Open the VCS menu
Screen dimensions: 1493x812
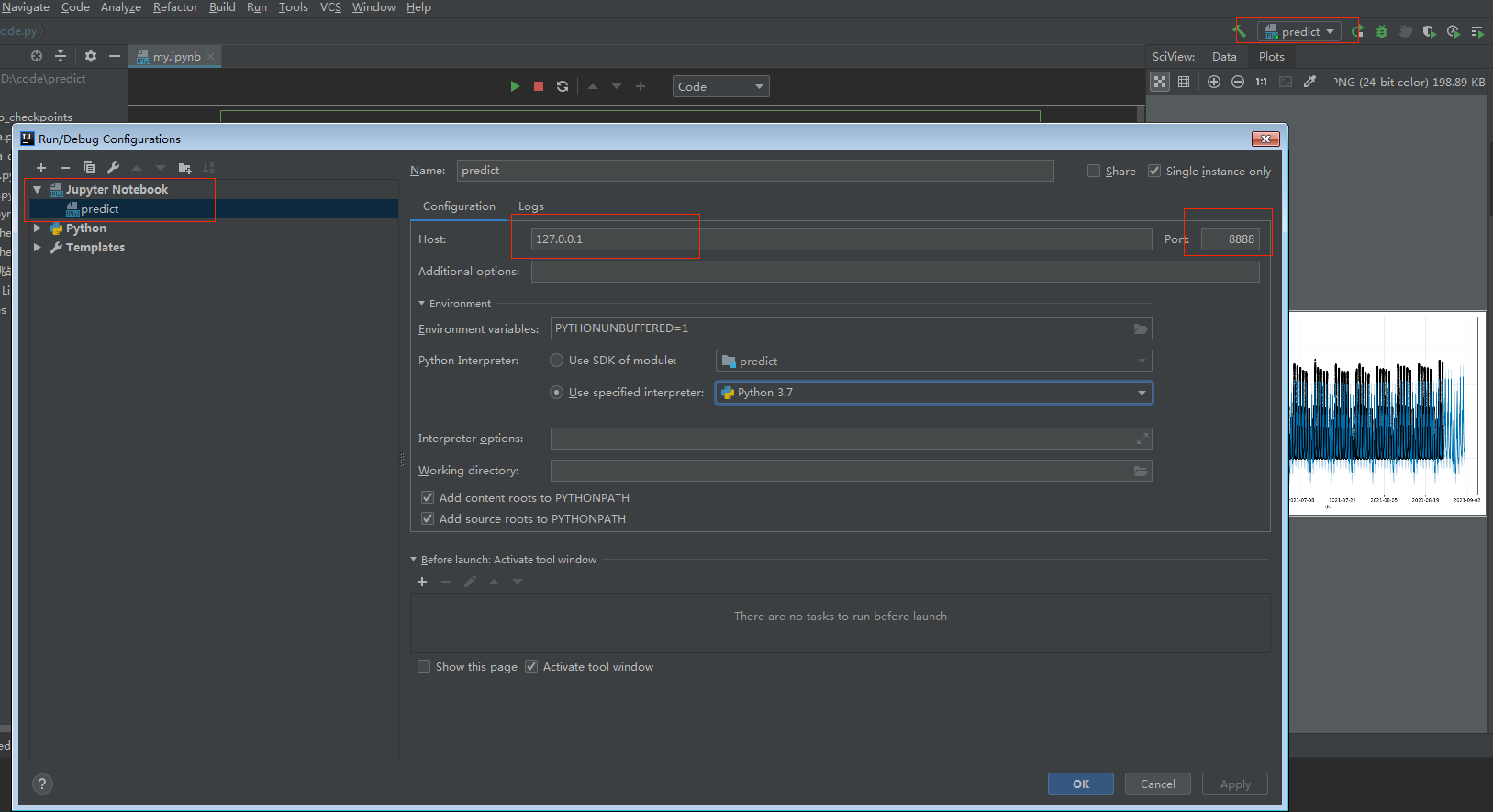click(x=330, y=7)
